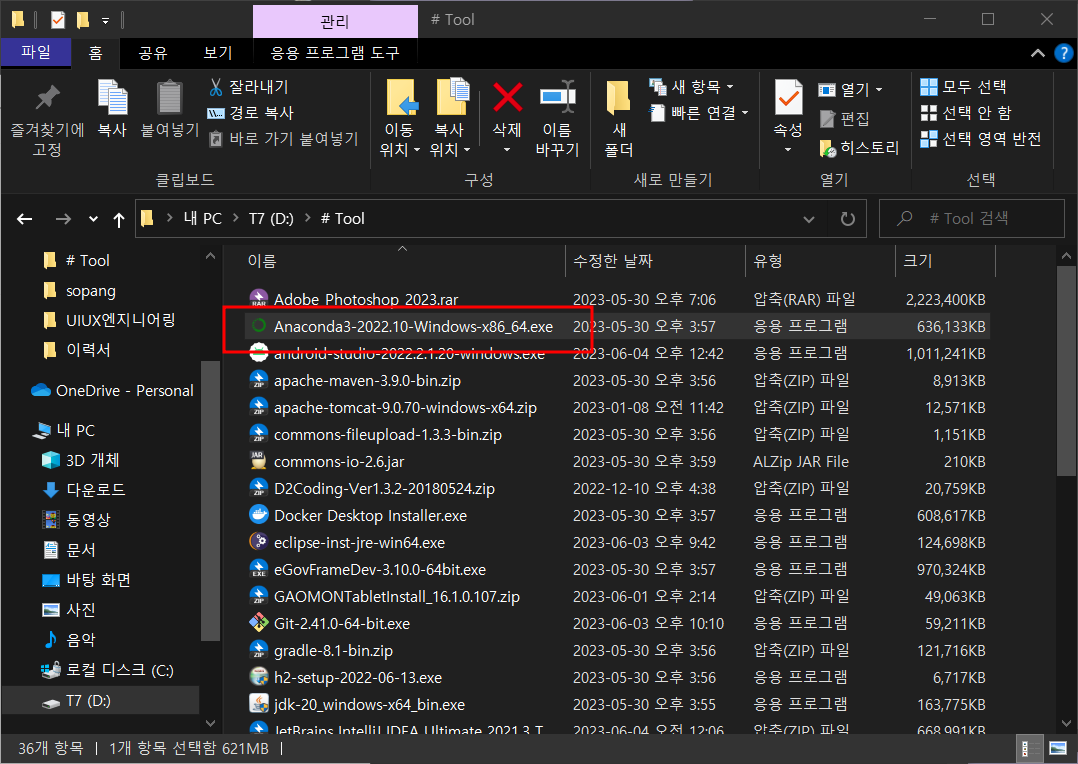Open sopang folder in navigation pane

pyautogui.click(x=90, y=291)
